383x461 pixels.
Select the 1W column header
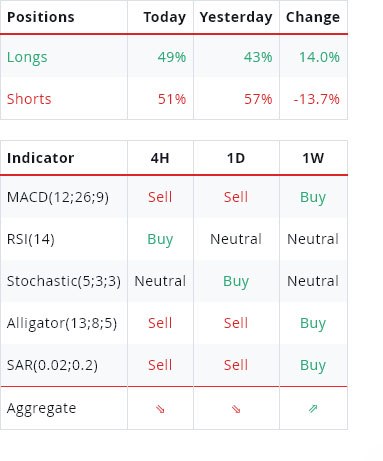[313, 158]
